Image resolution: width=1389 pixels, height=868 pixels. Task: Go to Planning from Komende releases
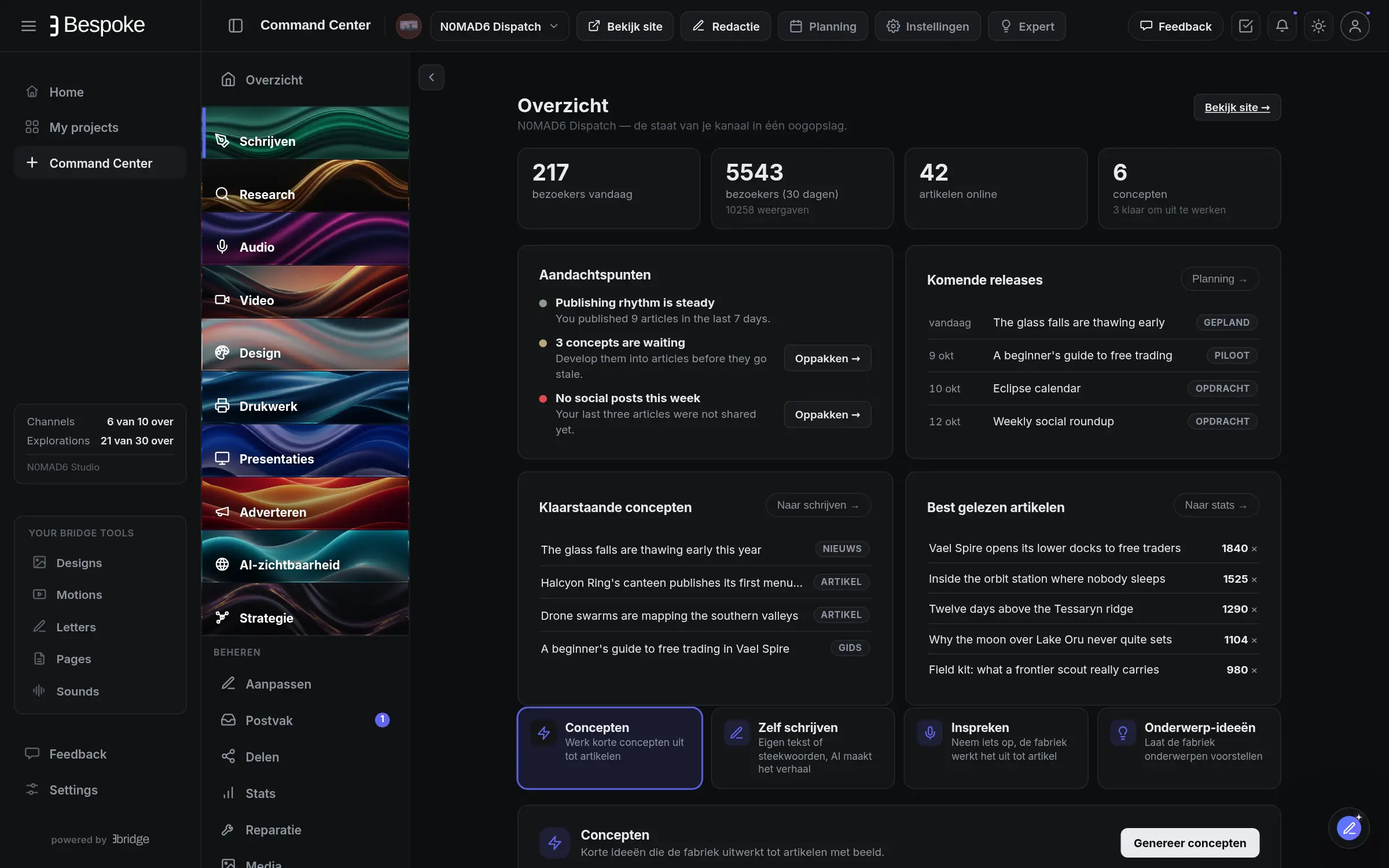[1219, 279]
